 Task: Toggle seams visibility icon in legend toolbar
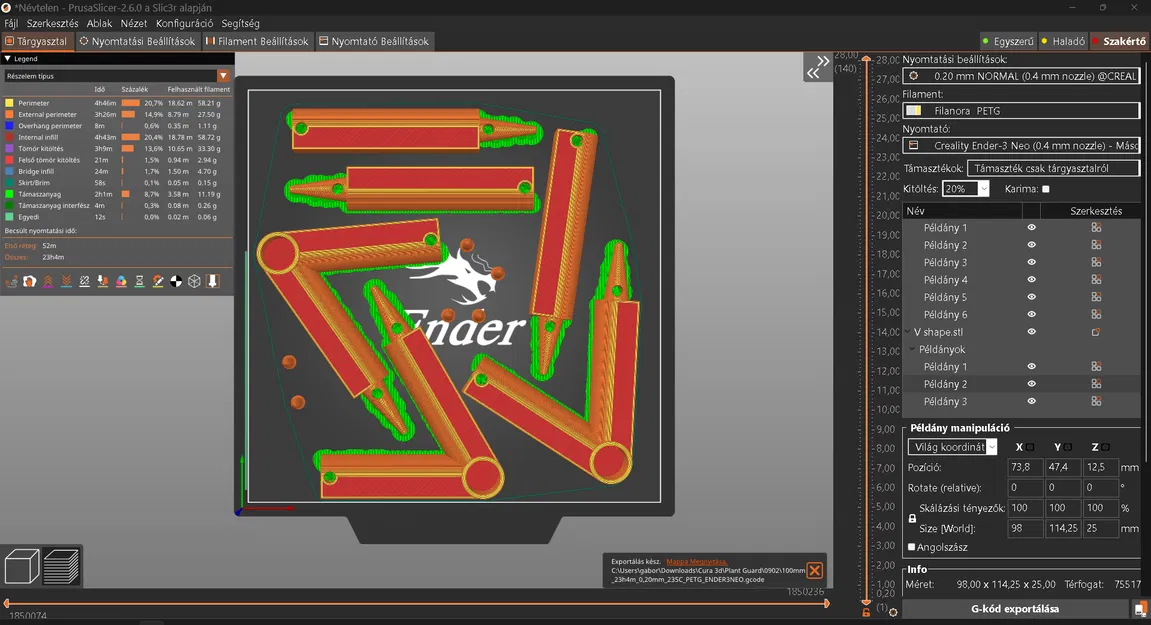click(x=84, y=281)
